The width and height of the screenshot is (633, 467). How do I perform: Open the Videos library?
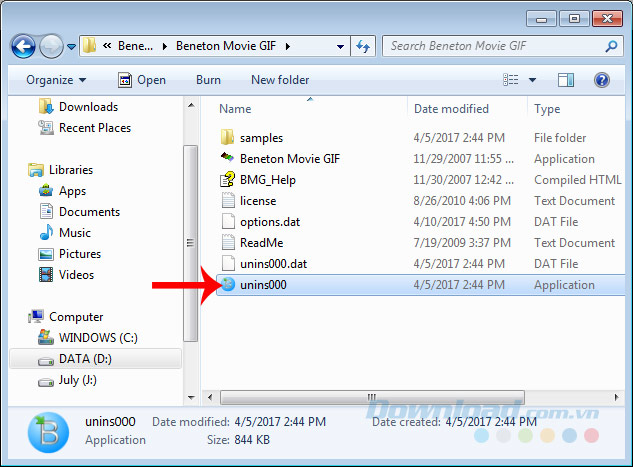click(x=66, y=275)
